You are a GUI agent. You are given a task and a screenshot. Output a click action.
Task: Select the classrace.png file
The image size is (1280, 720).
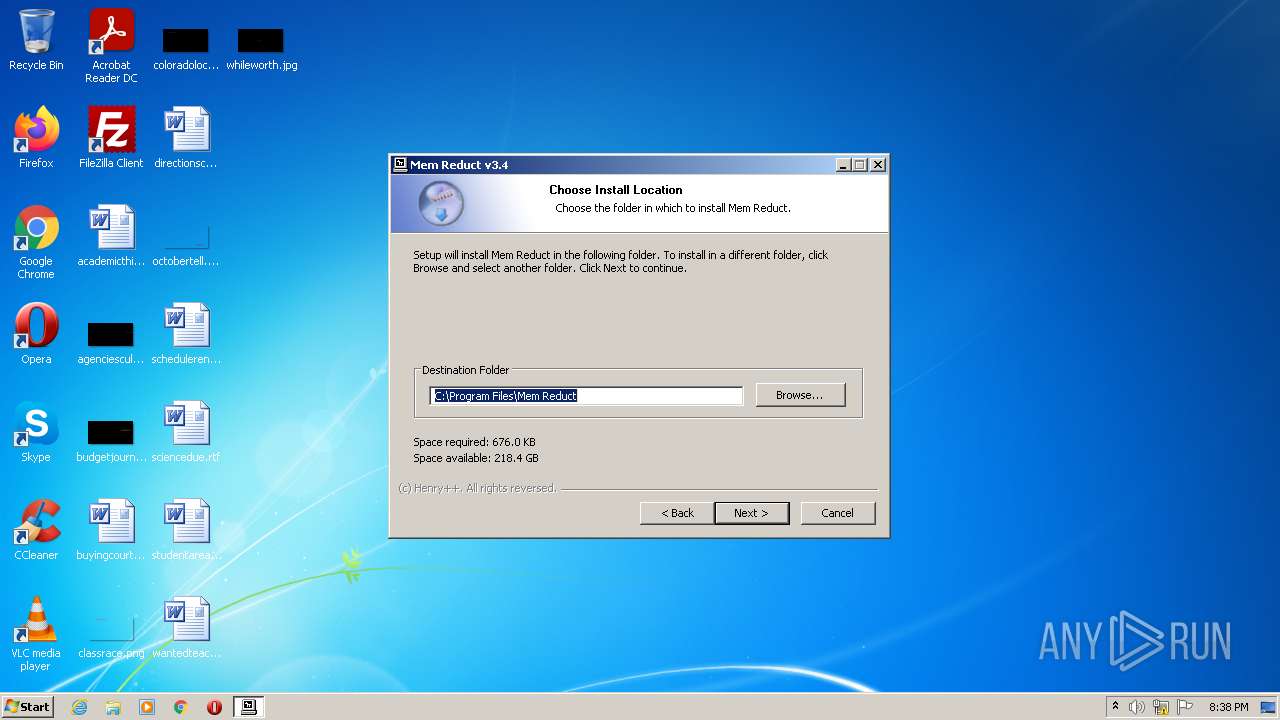(111, 638)
